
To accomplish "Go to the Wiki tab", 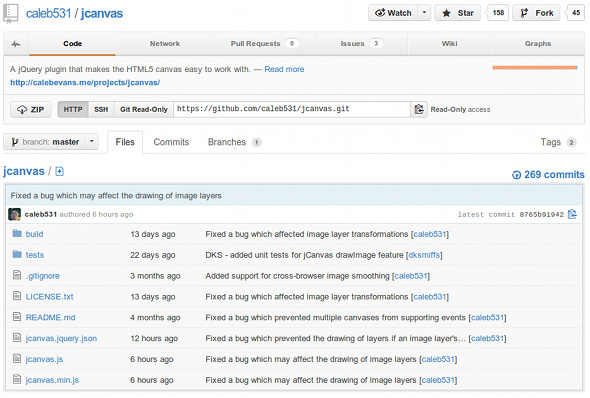I will tap(449, 44).
